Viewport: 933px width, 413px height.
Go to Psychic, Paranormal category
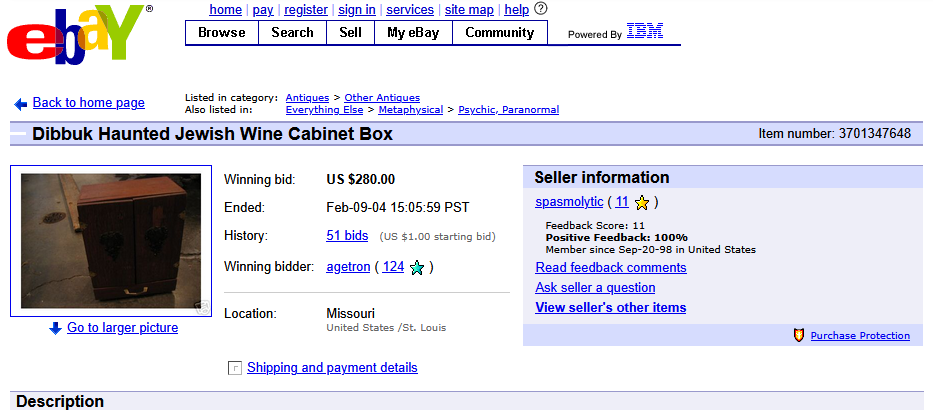(x=508, y=110)
